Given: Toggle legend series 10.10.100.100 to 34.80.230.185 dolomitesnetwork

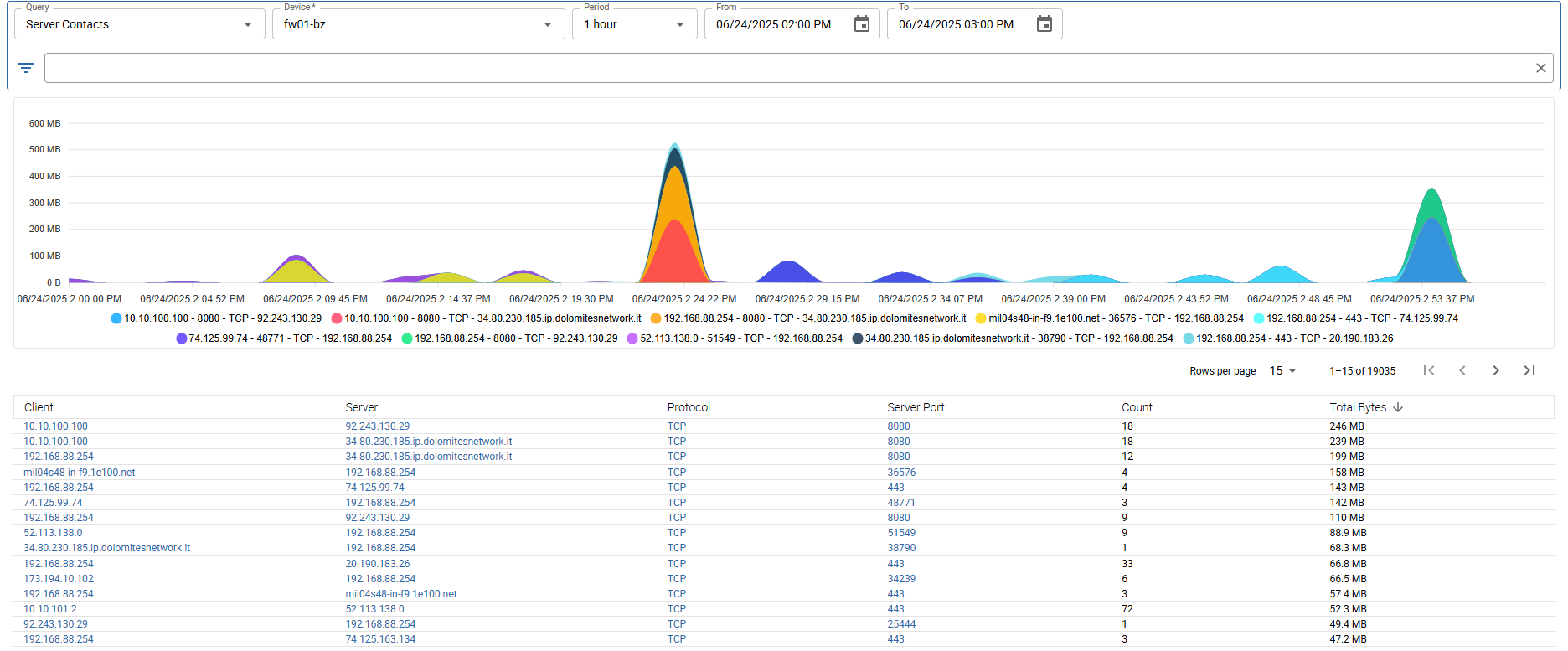Looking at the screenshot, I should [x=486, y=318].
